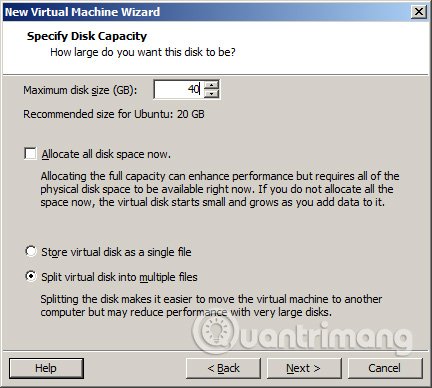This screenshot has width=432, height=388.
Task: Click the 'Allocate all disk space now' label text
Action: pyautogui.click(x=106, y=154)
